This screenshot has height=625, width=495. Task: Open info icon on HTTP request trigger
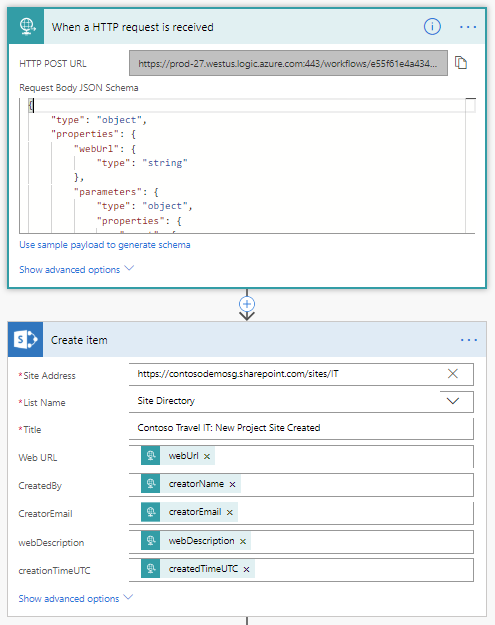[432, 27]
